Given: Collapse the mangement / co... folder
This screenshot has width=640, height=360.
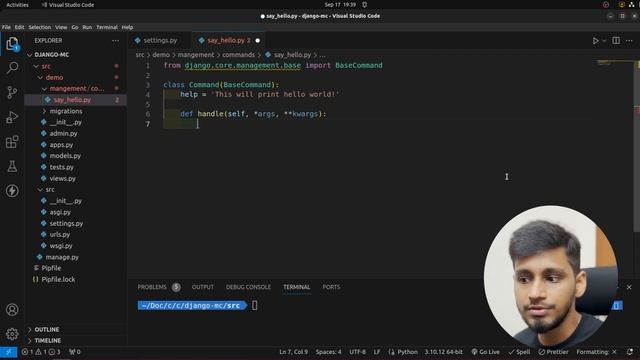Looking at the screenshot, I should [76, 89].
